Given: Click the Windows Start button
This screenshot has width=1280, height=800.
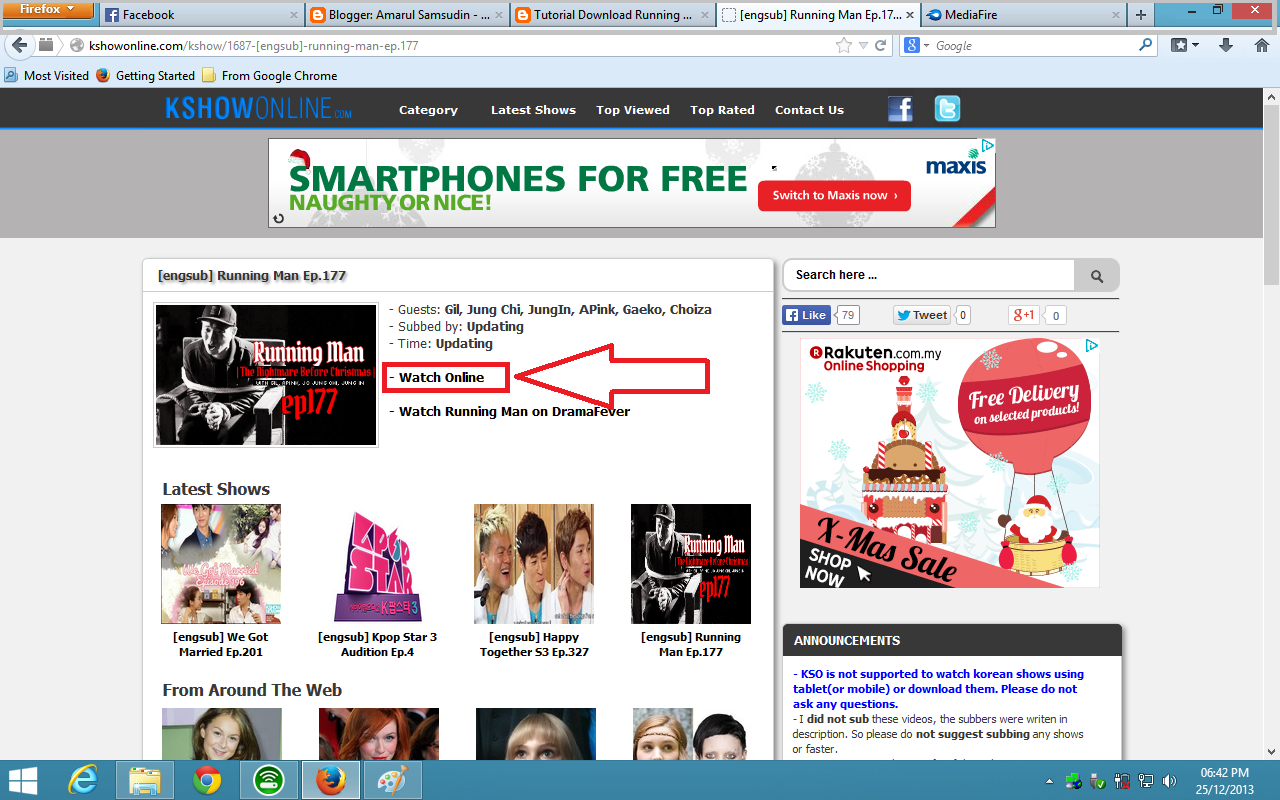Looking at the screenshot, I should pyautogui.click(x=23, y=780).
